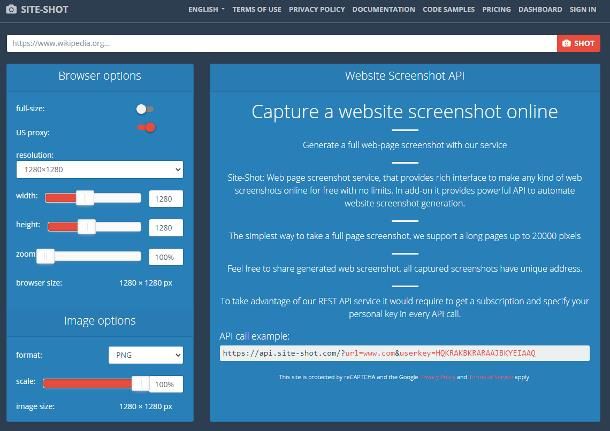Click the zoom slider handle
Screen dimensions: 610x431
[x=46, y=256]
